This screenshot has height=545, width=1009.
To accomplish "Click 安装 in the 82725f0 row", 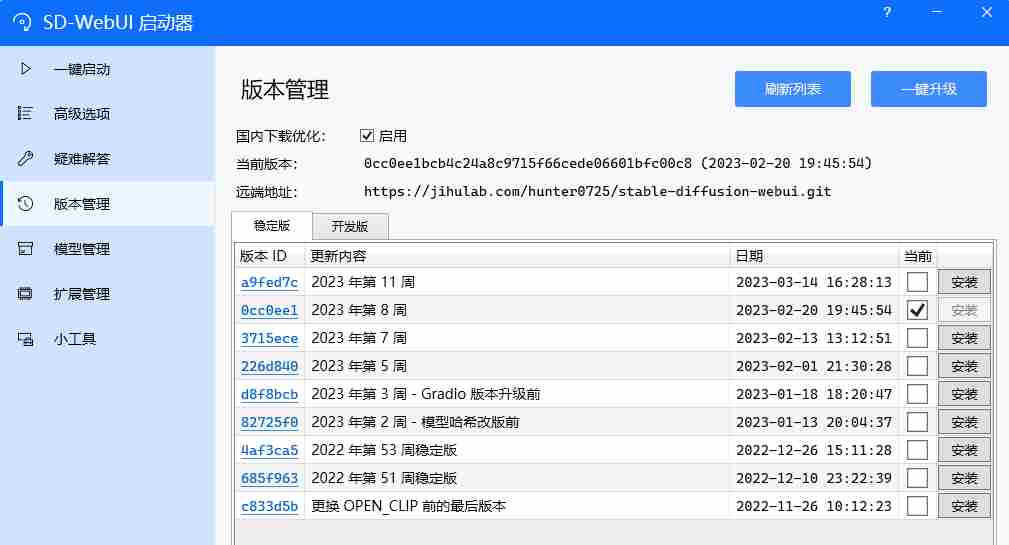I will coord(964,422).
